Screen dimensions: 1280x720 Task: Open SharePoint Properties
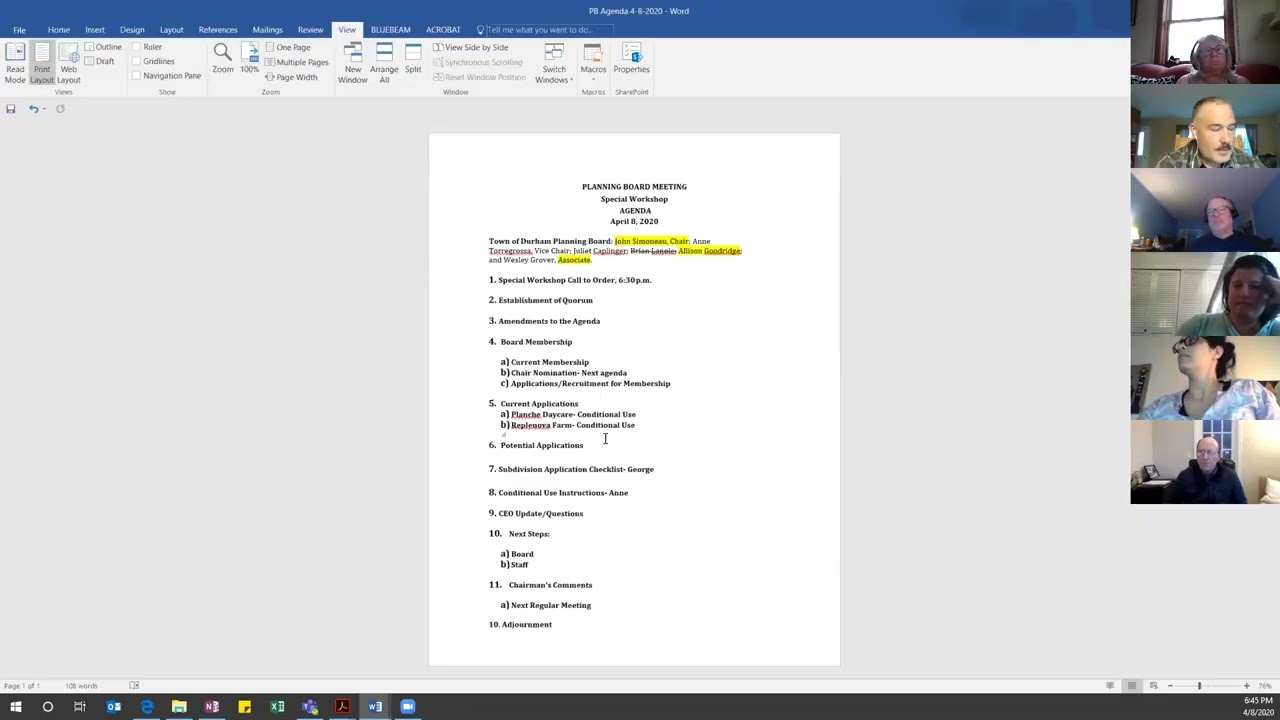tap(631, 58)
